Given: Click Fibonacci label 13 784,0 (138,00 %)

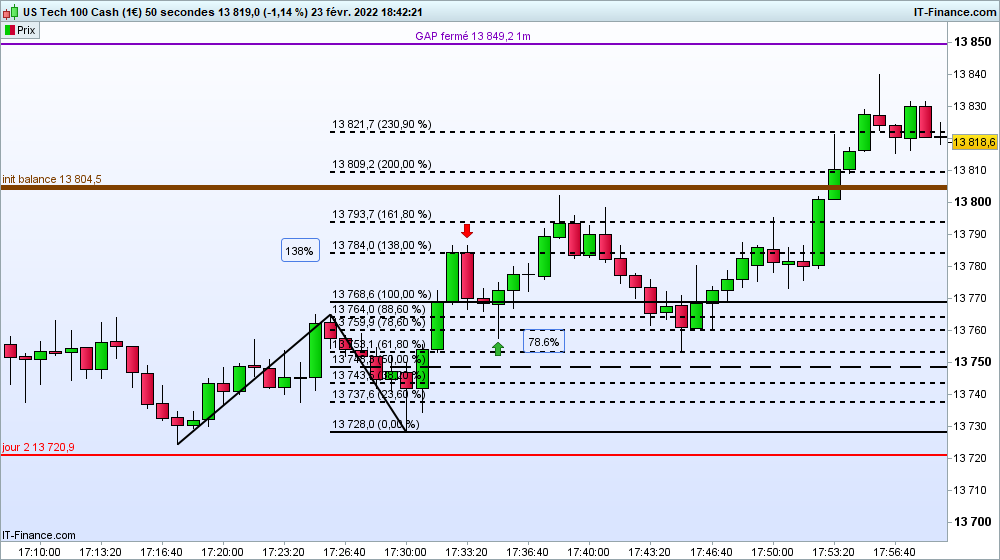Looking at the screenshot, I should tap(381, 246).
